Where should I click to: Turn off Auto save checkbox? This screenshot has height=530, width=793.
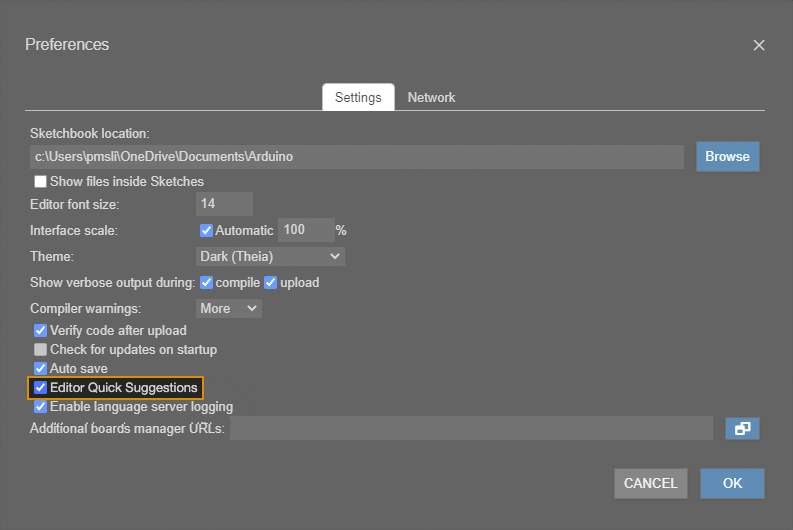41,369
